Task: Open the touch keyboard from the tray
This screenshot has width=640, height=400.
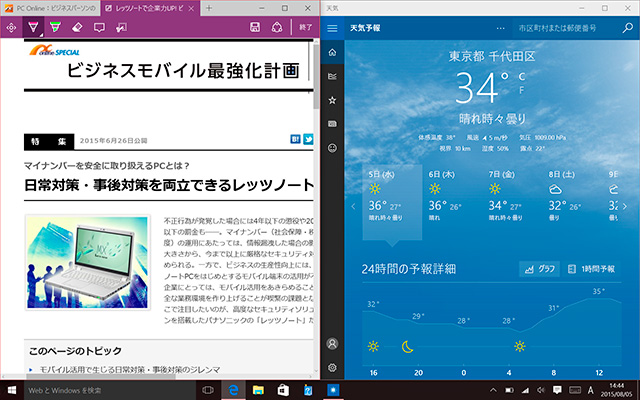Action: tap(575, 390)
